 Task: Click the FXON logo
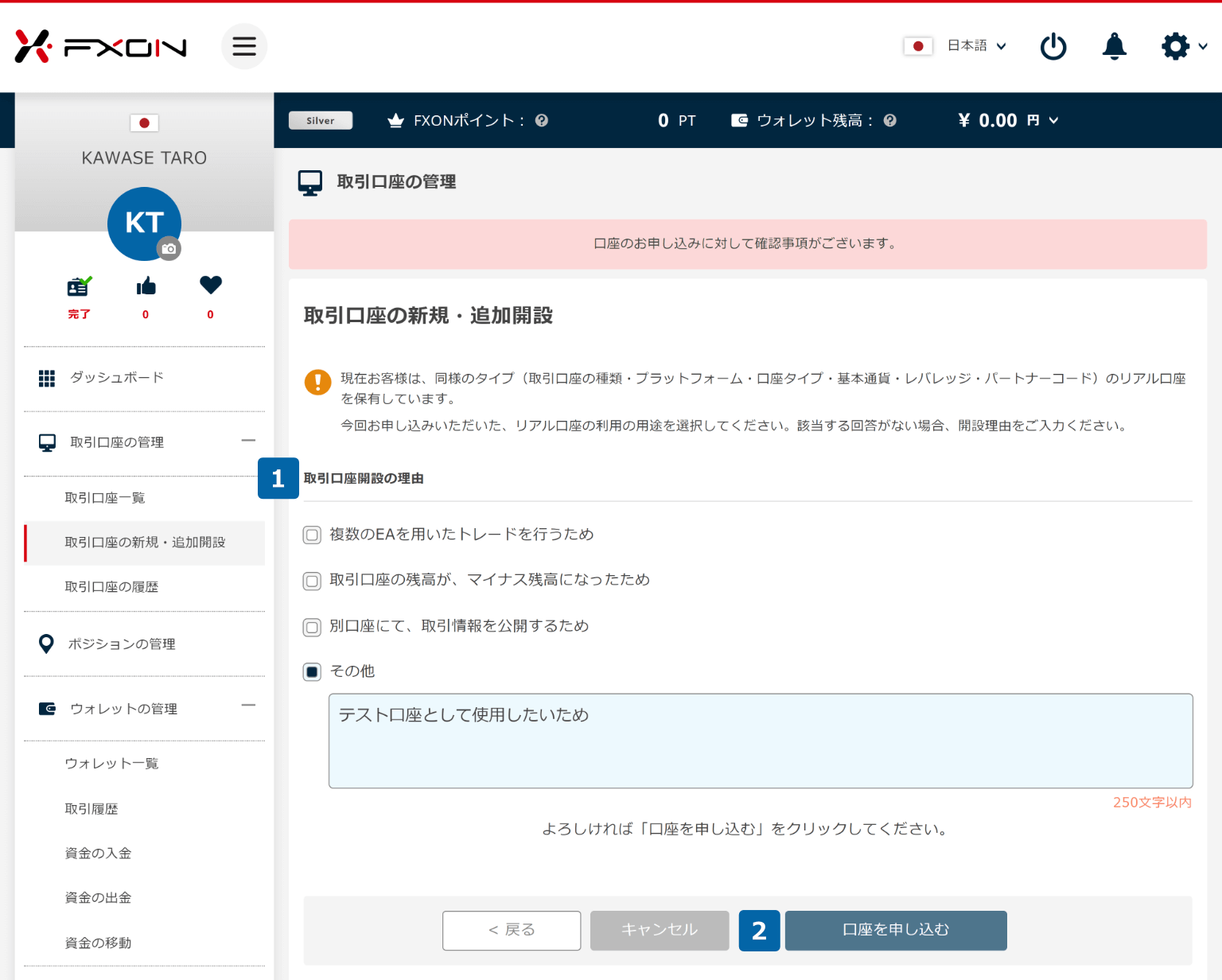point(100,46)
